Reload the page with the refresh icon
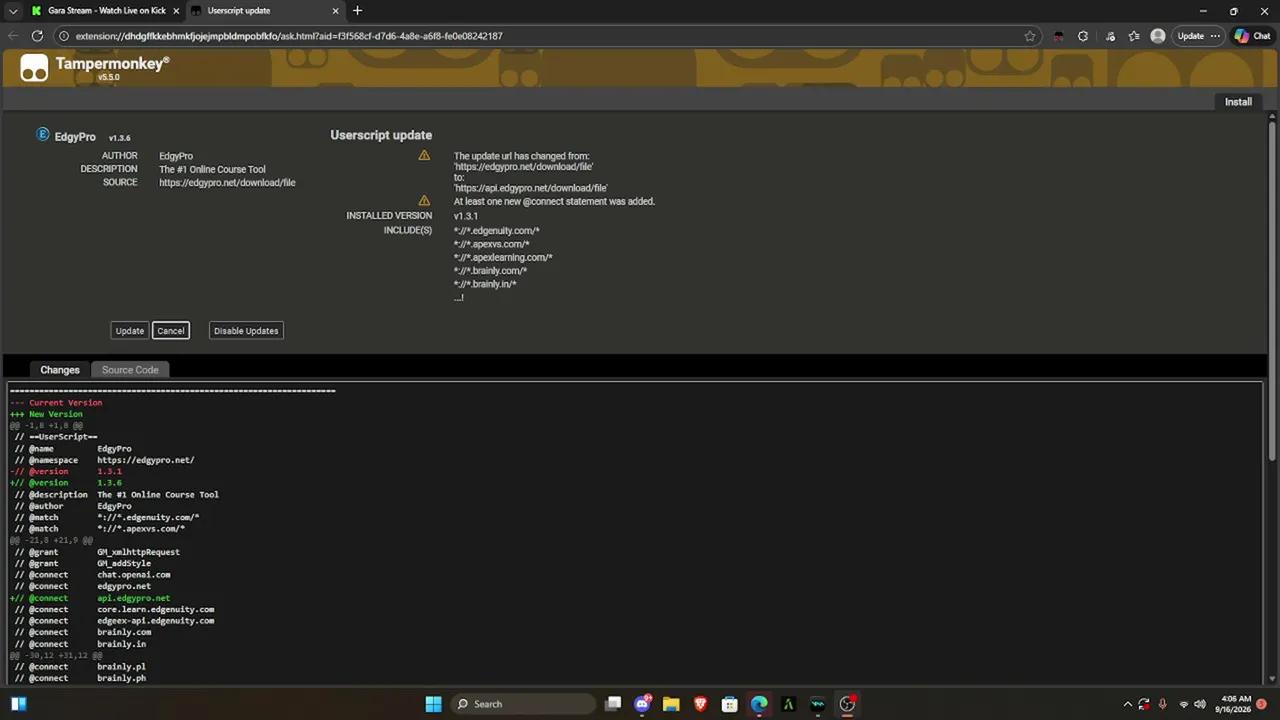Viewport: 1280px width, 720px height. 37,36
